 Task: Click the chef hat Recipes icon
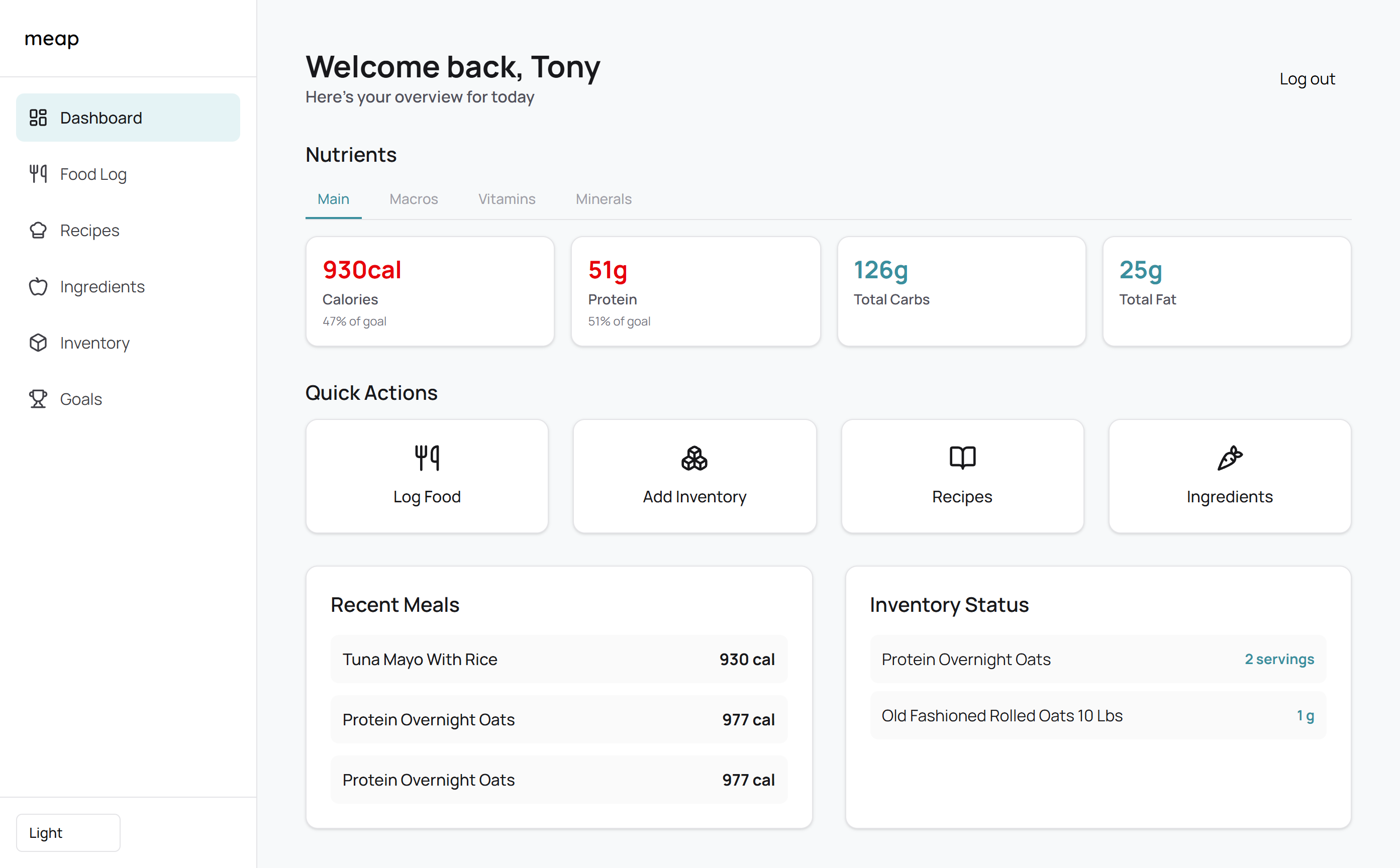[x=38, y=230]
